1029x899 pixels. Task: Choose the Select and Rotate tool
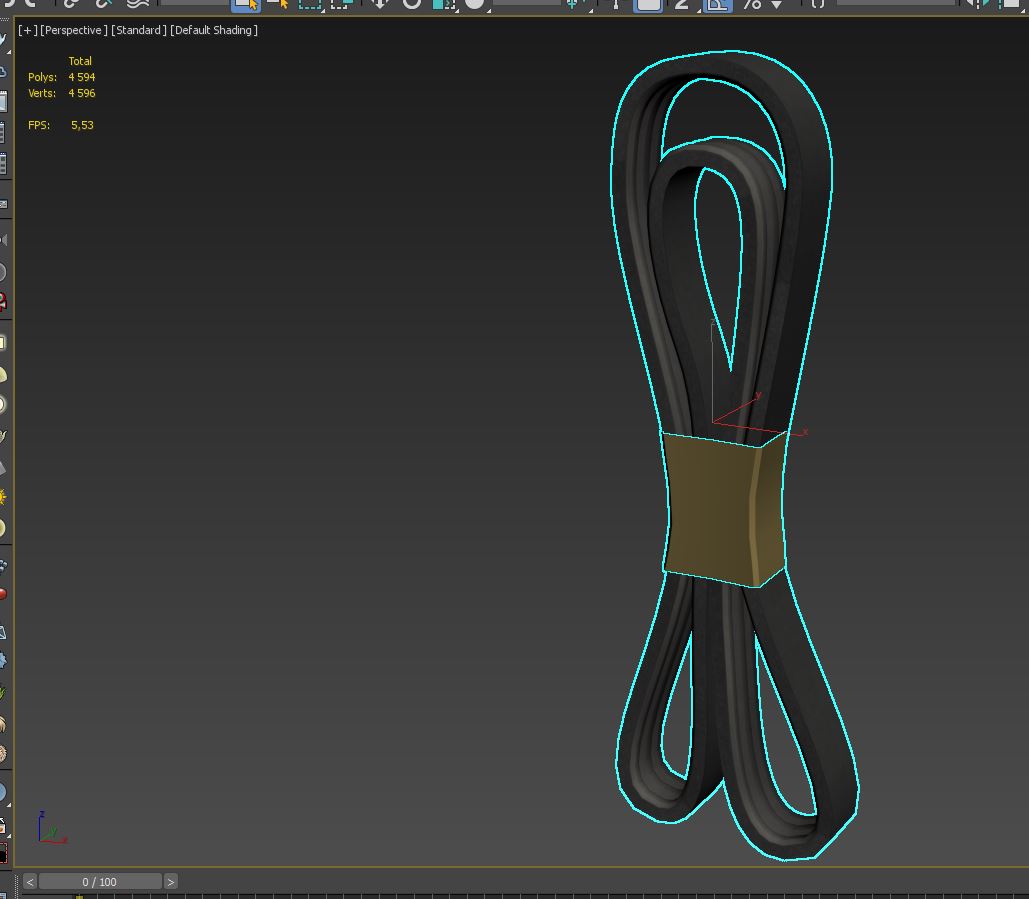point(412,4)
